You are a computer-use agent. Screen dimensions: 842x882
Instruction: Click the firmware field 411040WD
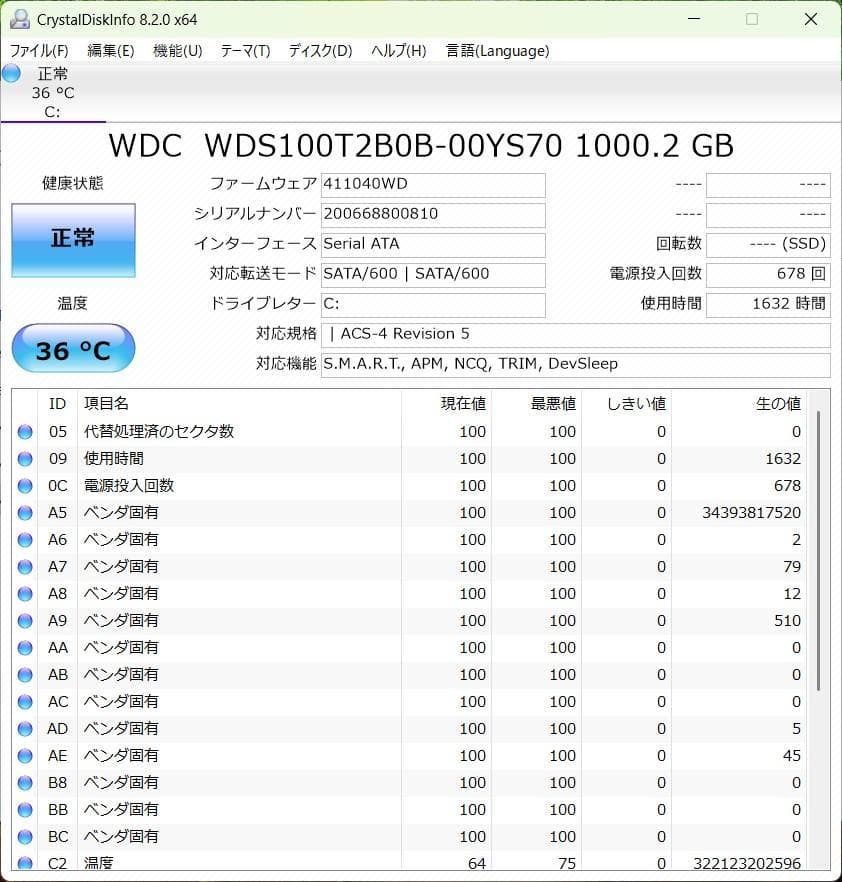coord(433,185)
